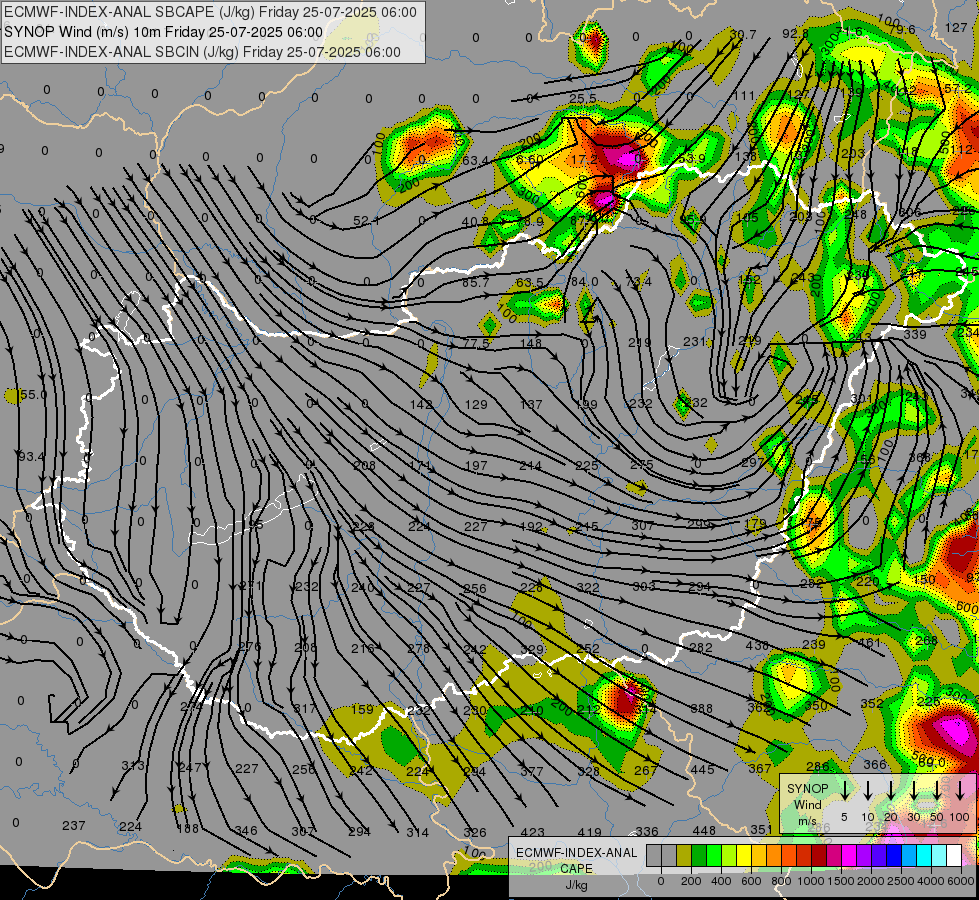Select the dark red swatch in CAPE legend
This screenshot has width=979, height=900.
click(x=819, y=856)
